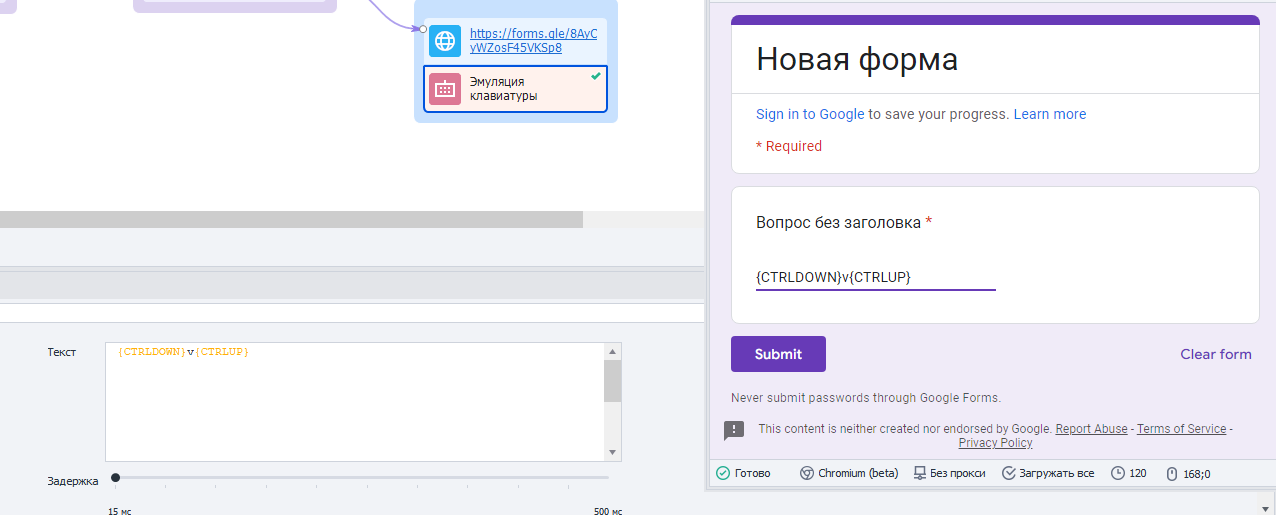Click the text area scroll-down arrow
This screenshot has height=515, width=1276.
pos(613,453)
